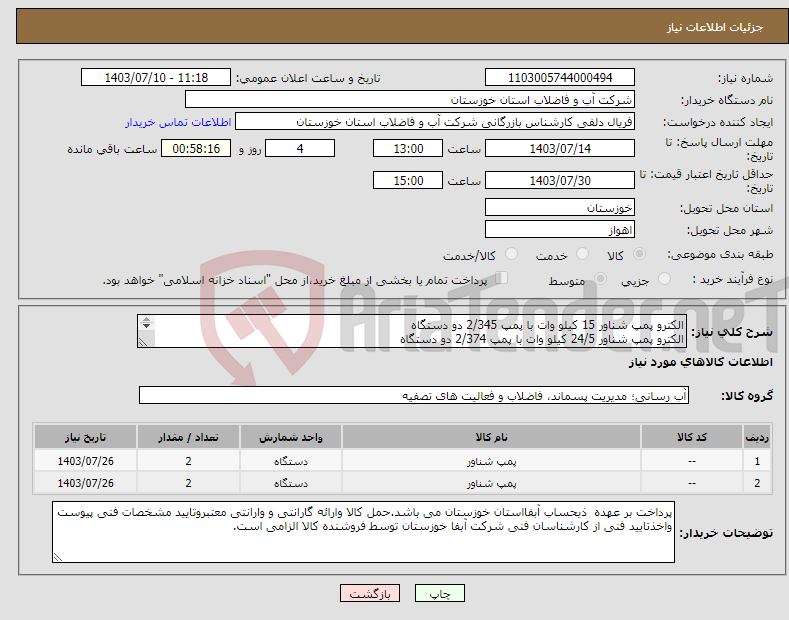Click the remaining time field 00:58:16

(196, 148)
